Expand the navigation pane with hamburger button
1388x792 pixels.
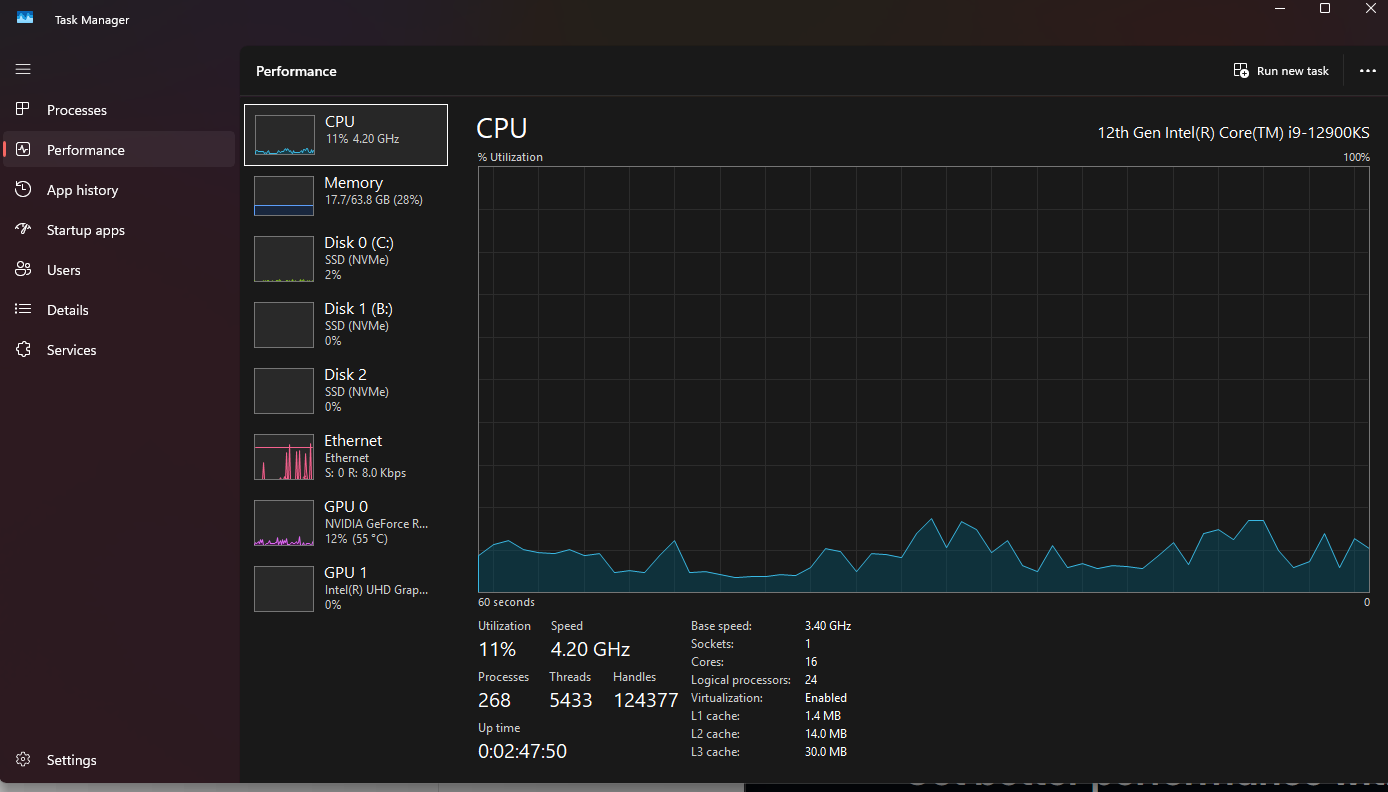point(22,69)
